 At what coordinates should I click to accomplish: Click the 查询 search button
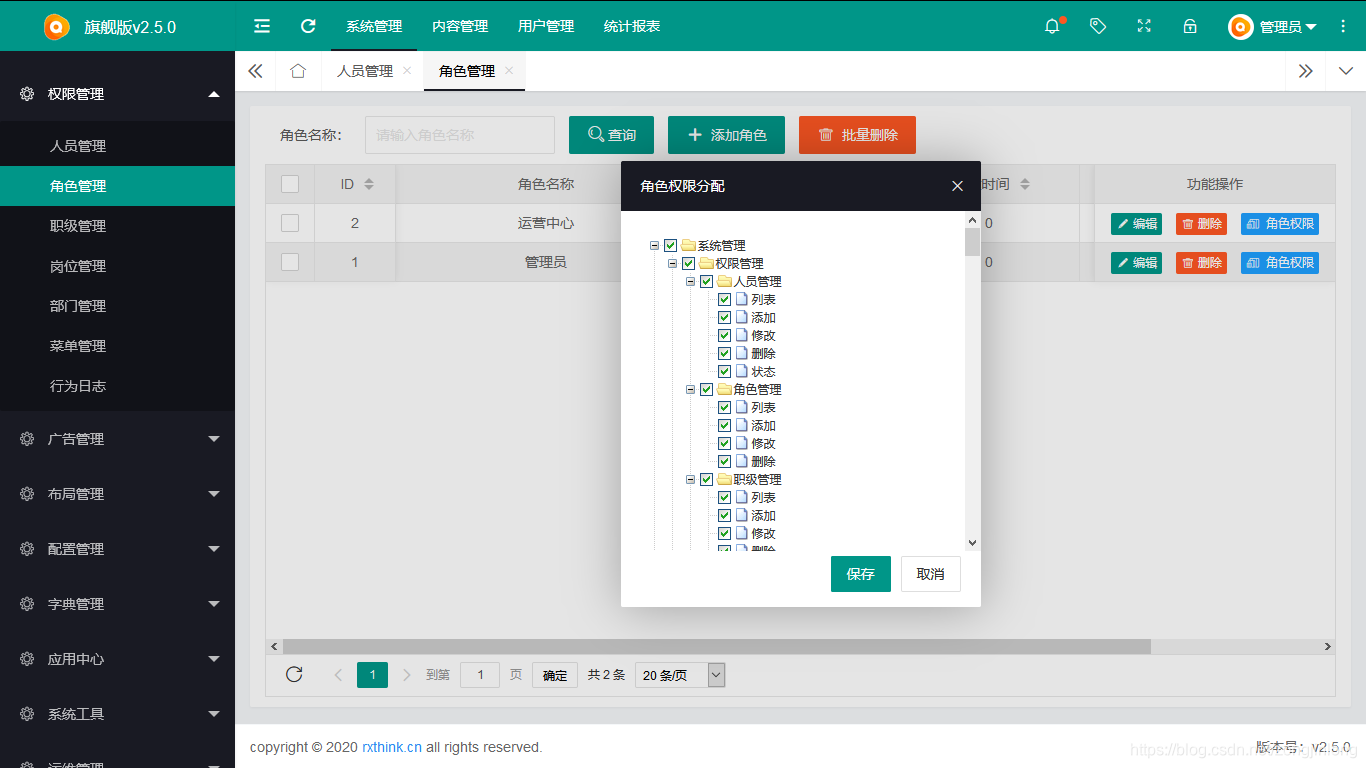612,135
